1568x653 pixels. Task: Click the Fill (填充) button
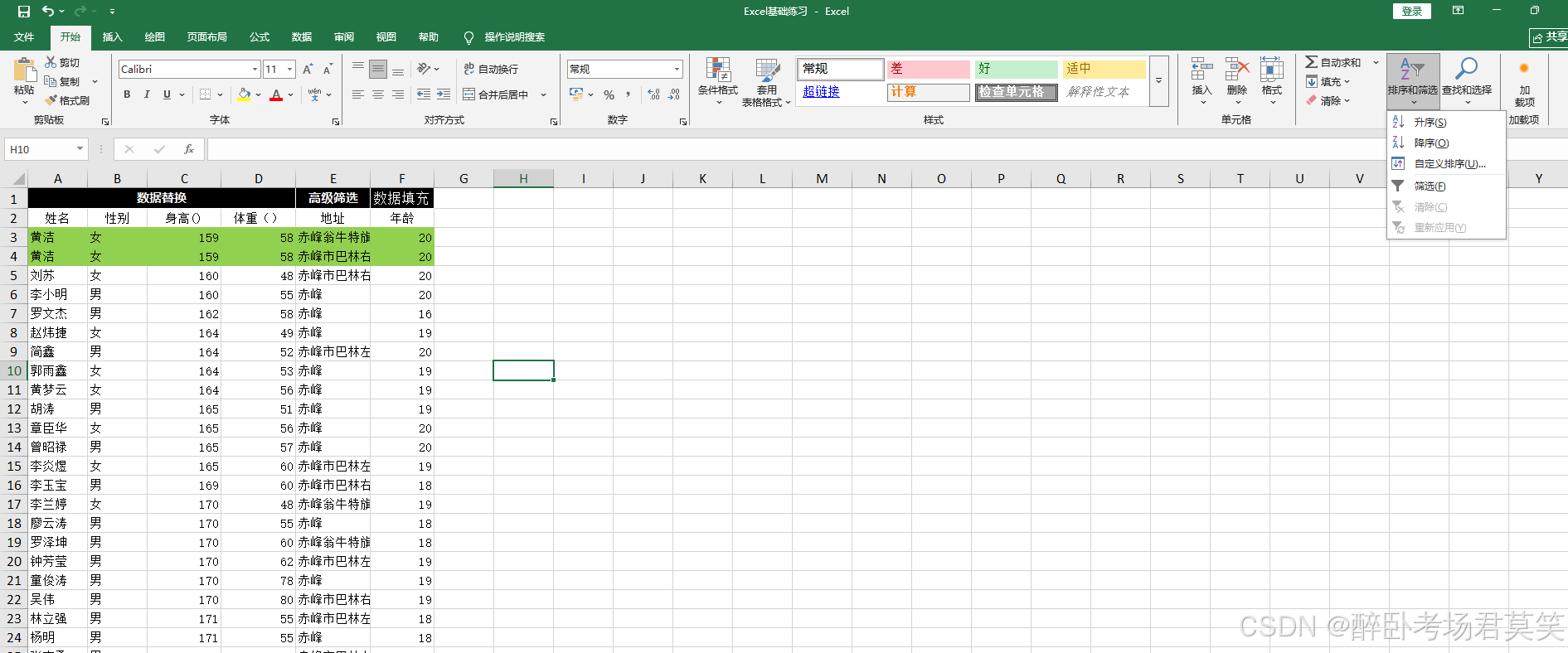pyautogui.click(x=1328, y=81)
